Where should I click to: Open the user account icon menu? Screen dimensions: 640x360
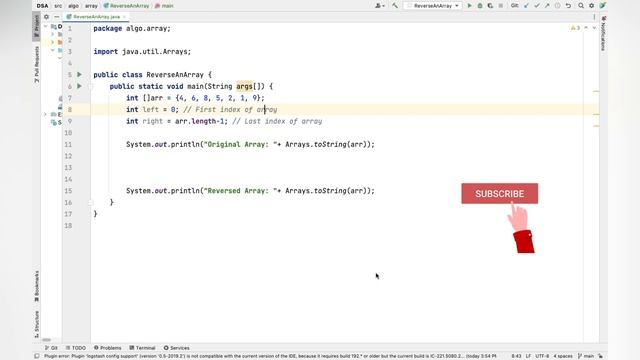(380, 6)
